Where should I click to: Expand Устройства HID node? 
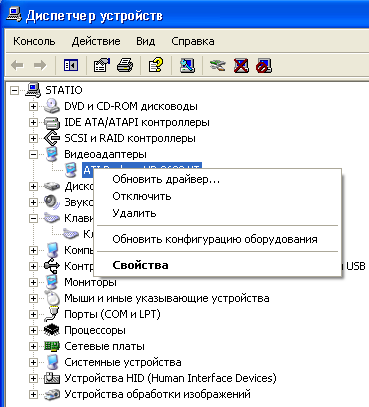33,379
